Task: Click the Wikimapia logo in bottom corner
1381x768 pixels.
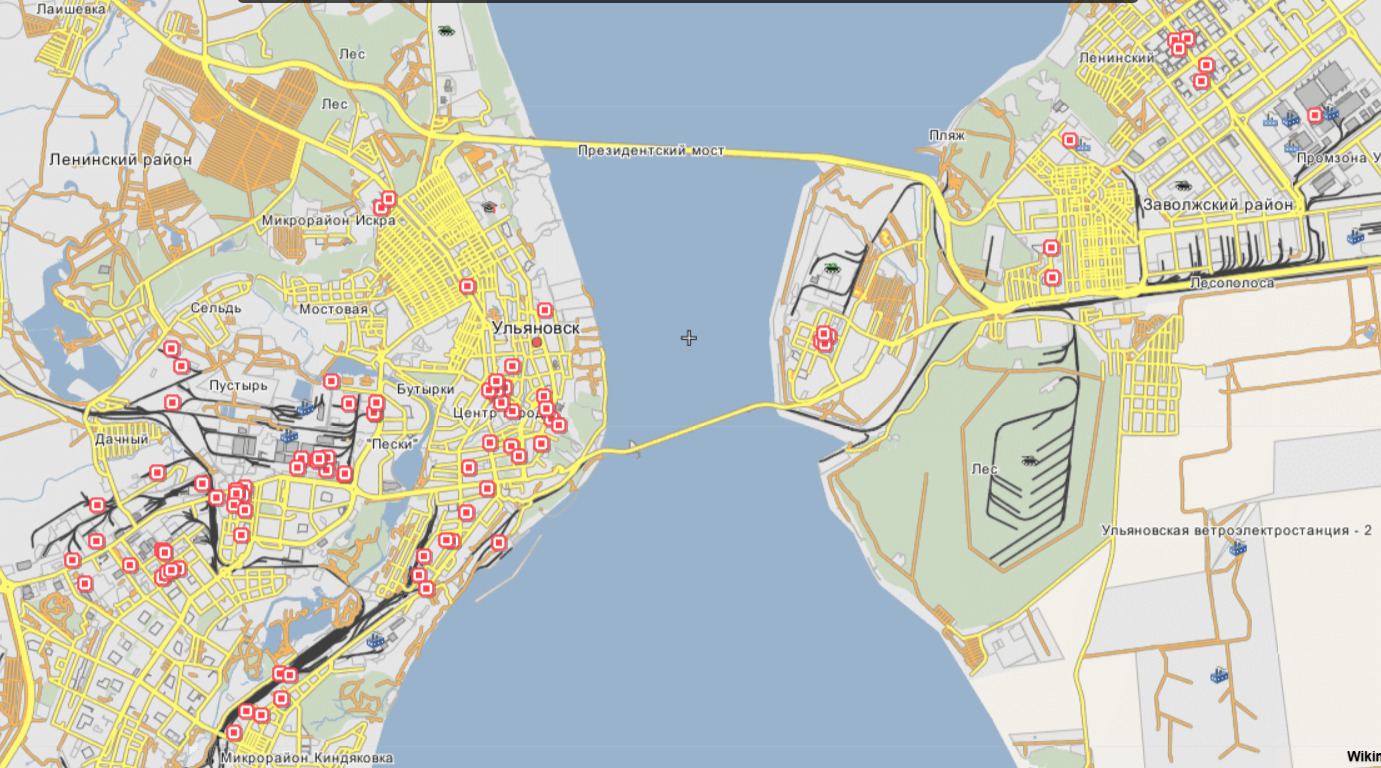Action: [1363, 757]
